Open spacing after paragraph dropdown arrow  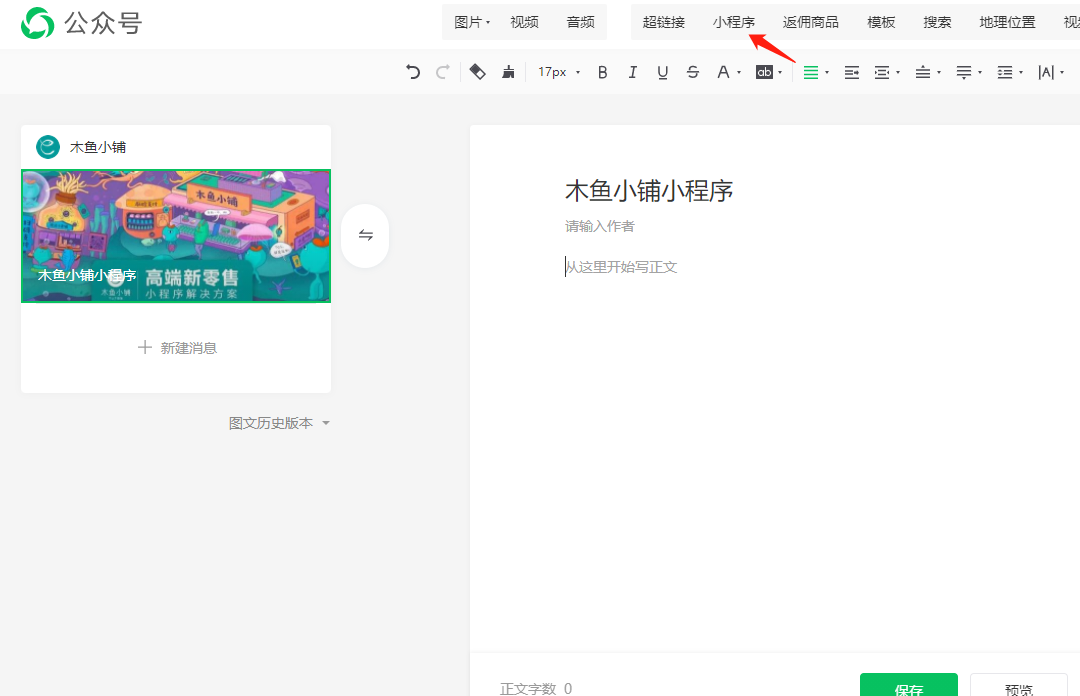pyautogui.click(x=979, y=72)
